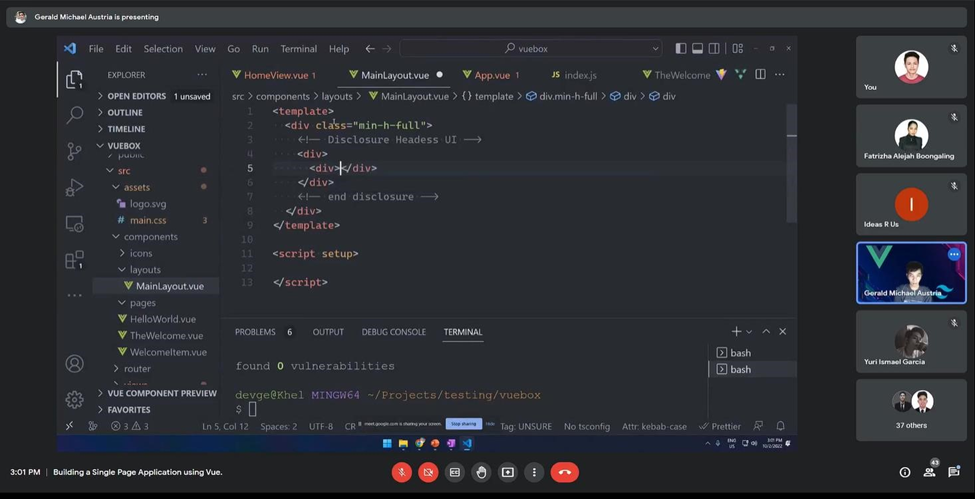This screenshot has width=975, height=499.
Task: Show errors and warnings count in status bar
Action: click(x=130, y=426)
